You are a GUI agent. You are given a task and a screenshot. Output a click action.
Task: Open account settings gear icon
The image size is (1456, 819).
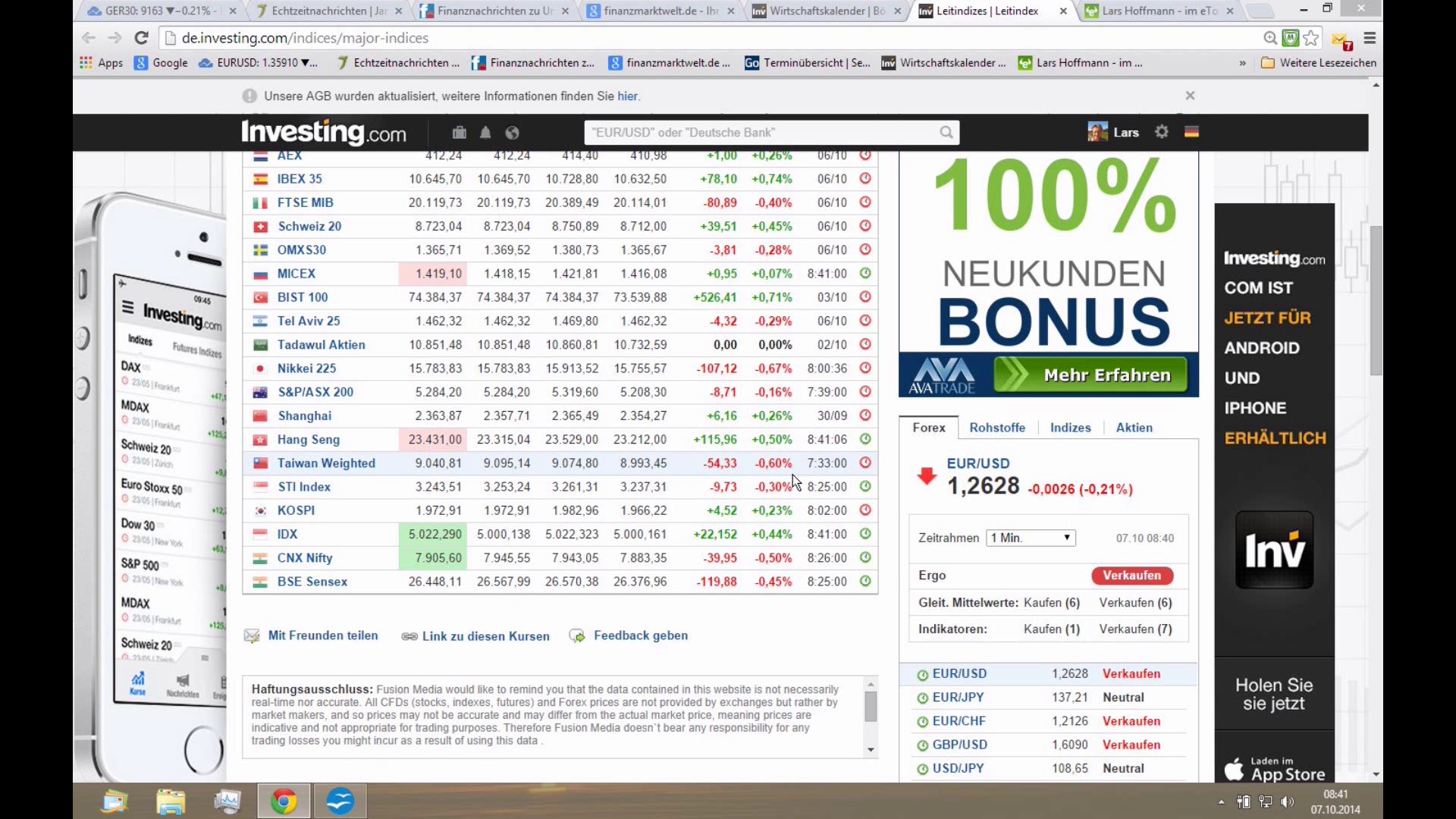point(1161,132)
